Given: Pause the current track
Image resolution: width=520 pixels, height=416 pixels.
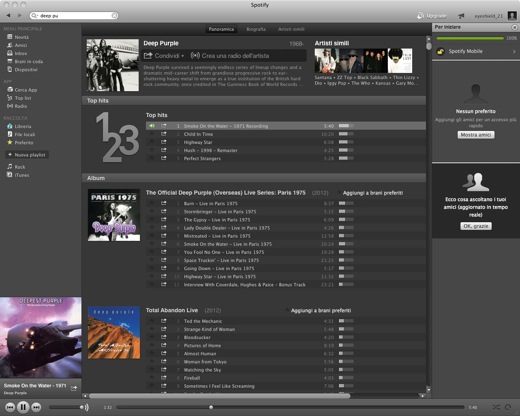Looking at the screenshot, I should click(x=23, y=407).
